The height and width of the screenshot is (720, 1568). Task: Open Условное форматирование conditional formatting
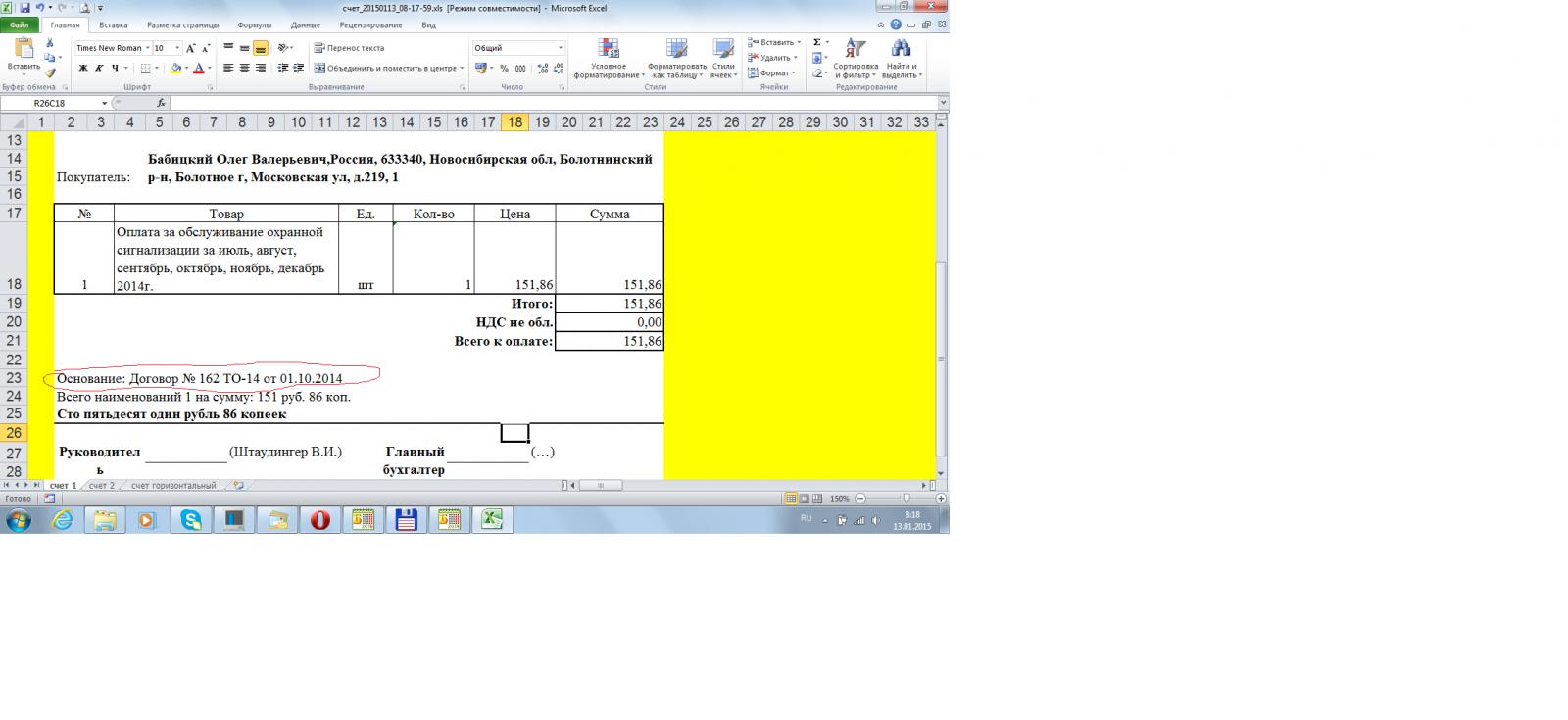(x=609, y=59)
